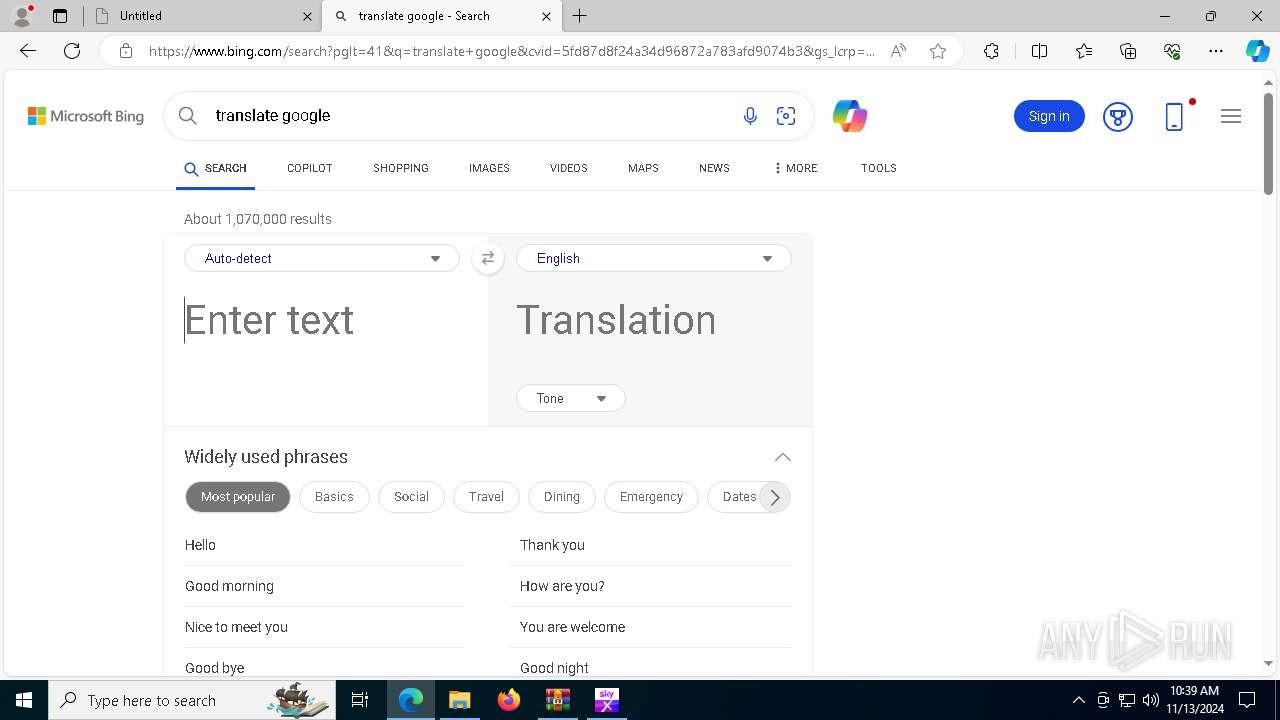
Task: Open the mobile app icon
Action: pyautogui.click(x=1175, y=116)
